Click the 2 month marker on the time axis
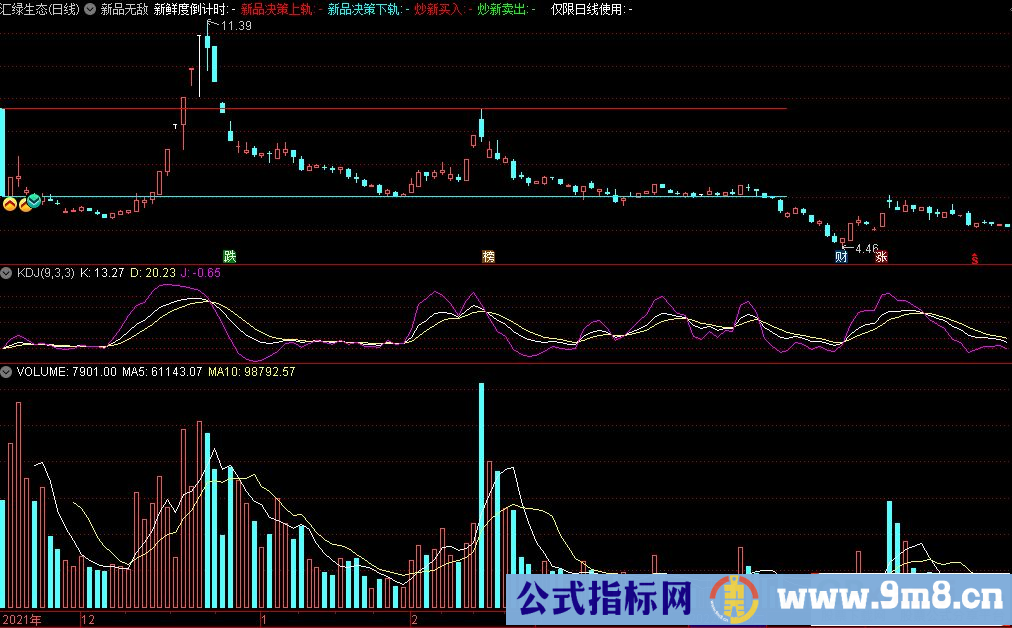1012x628 pixels. (x=414, y=620)
